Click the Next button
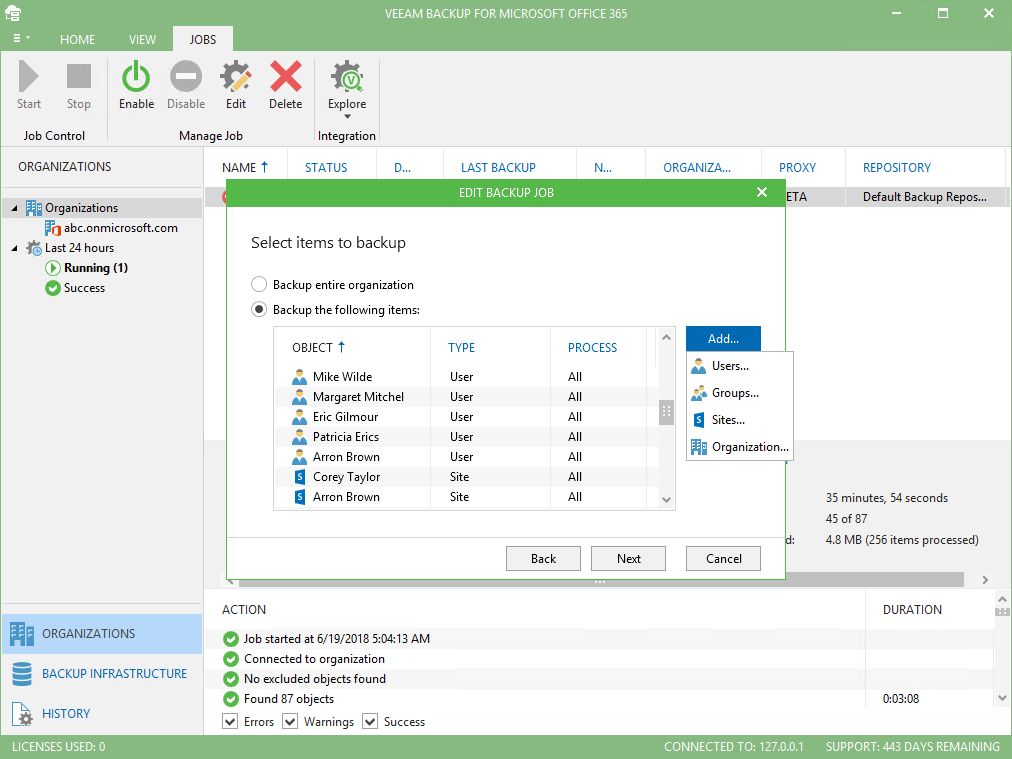Image resolution: width=1012 pixels, height=759 pixels. point(628,559)
